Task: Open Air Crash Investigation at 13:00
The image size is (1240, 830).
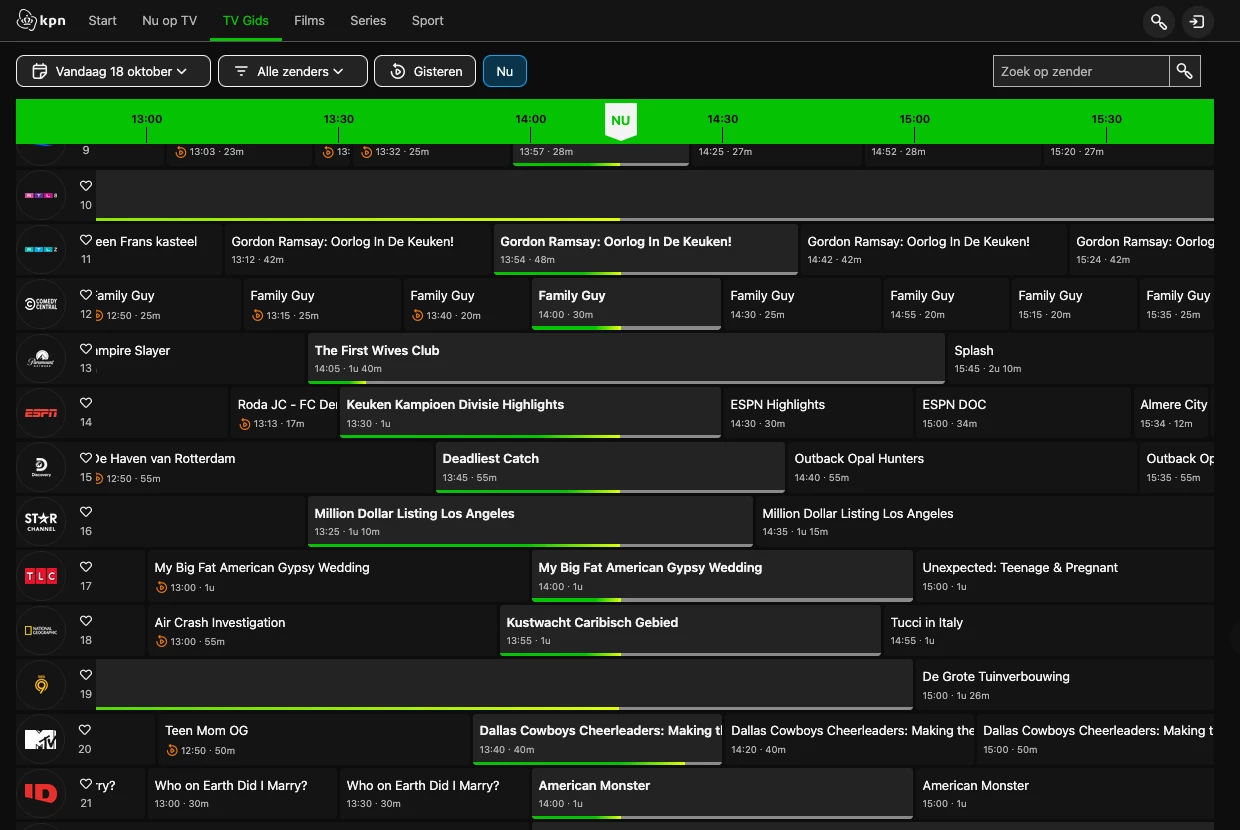Action: (x=321, y=630)
